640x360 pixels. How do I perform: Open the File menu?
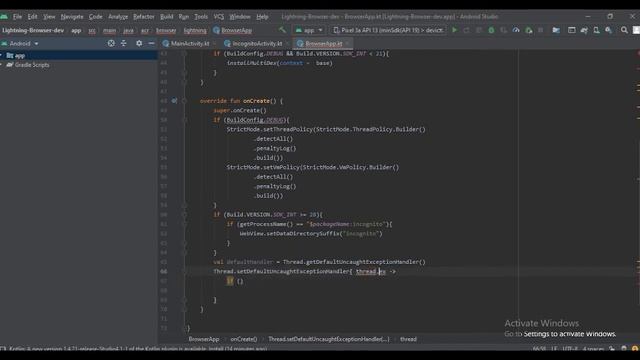click(17, 17)
